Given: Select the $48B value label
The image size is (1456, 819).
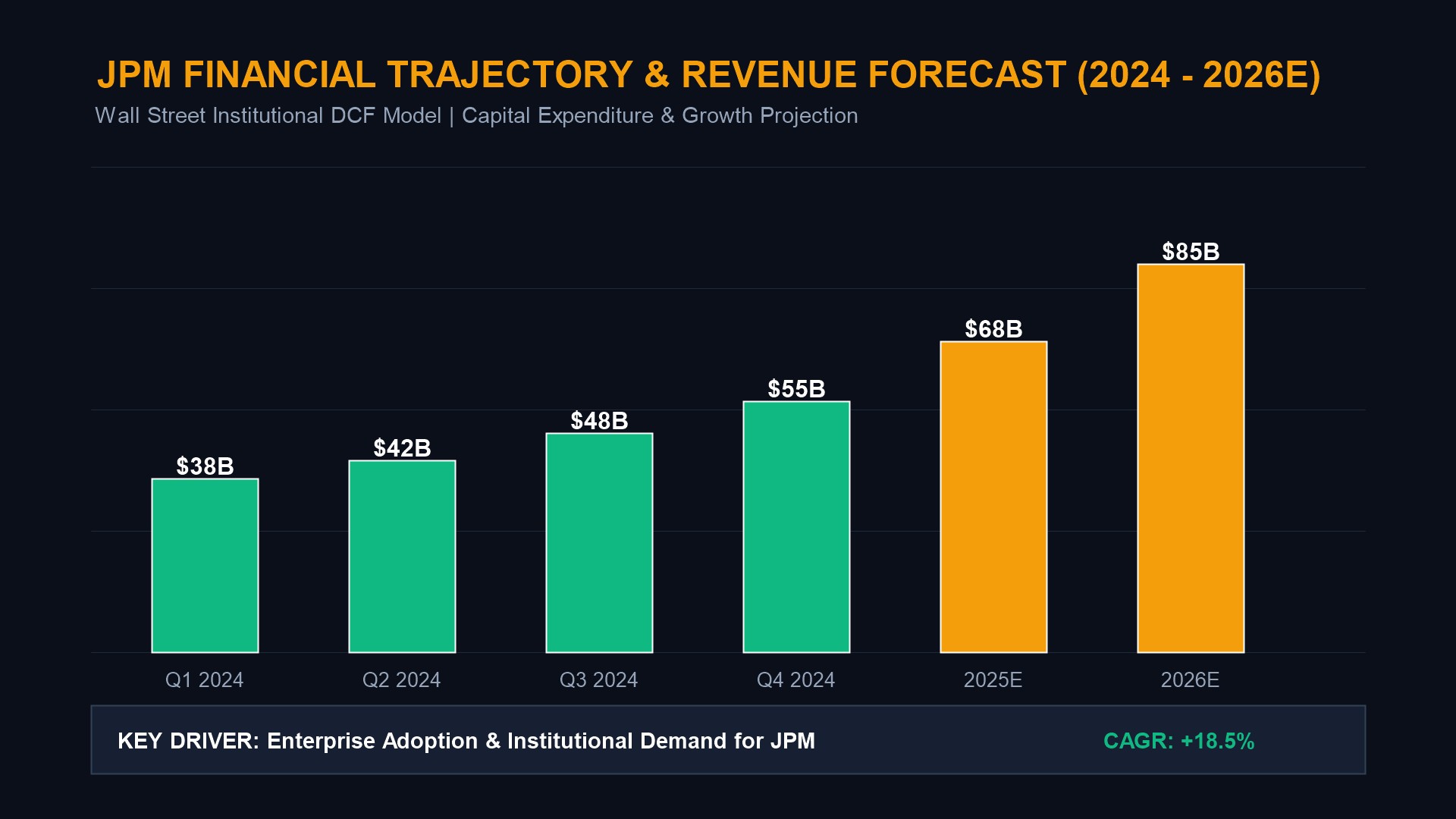Looking at the screenshot, I should pos(599,420).
